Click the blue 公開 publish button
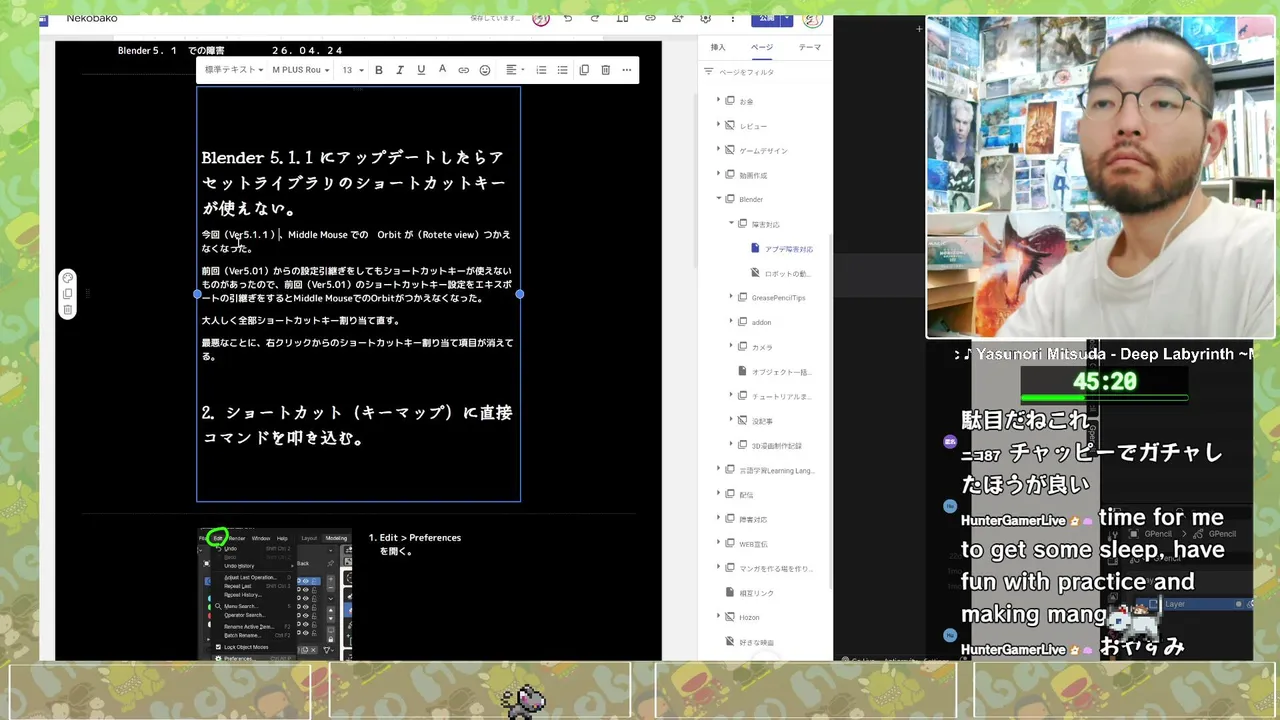The height and width of the screenshot is (720, 1280). coord(766,18)
